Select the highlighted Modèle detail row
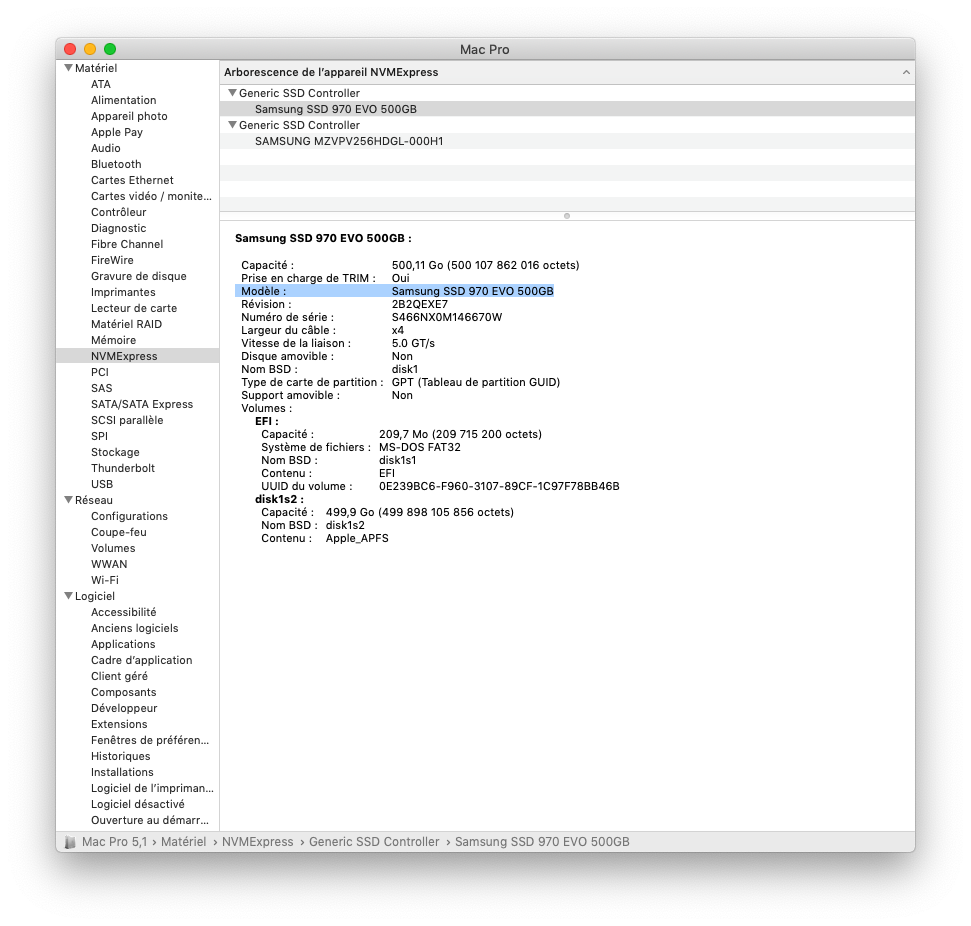Image resolution: width=971 pixels, height=926 pixels. pos(394,291)
